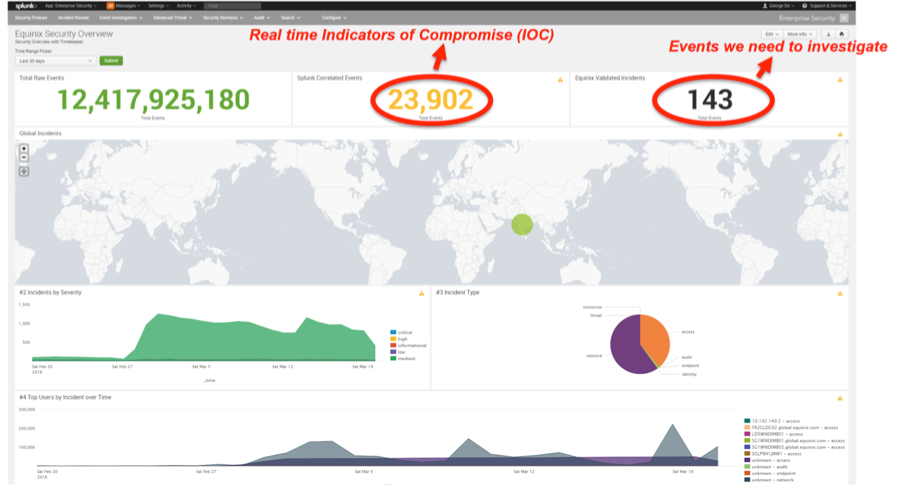Click the orange Messages count badge
This screenshot has width=900, height=485.
110,6
